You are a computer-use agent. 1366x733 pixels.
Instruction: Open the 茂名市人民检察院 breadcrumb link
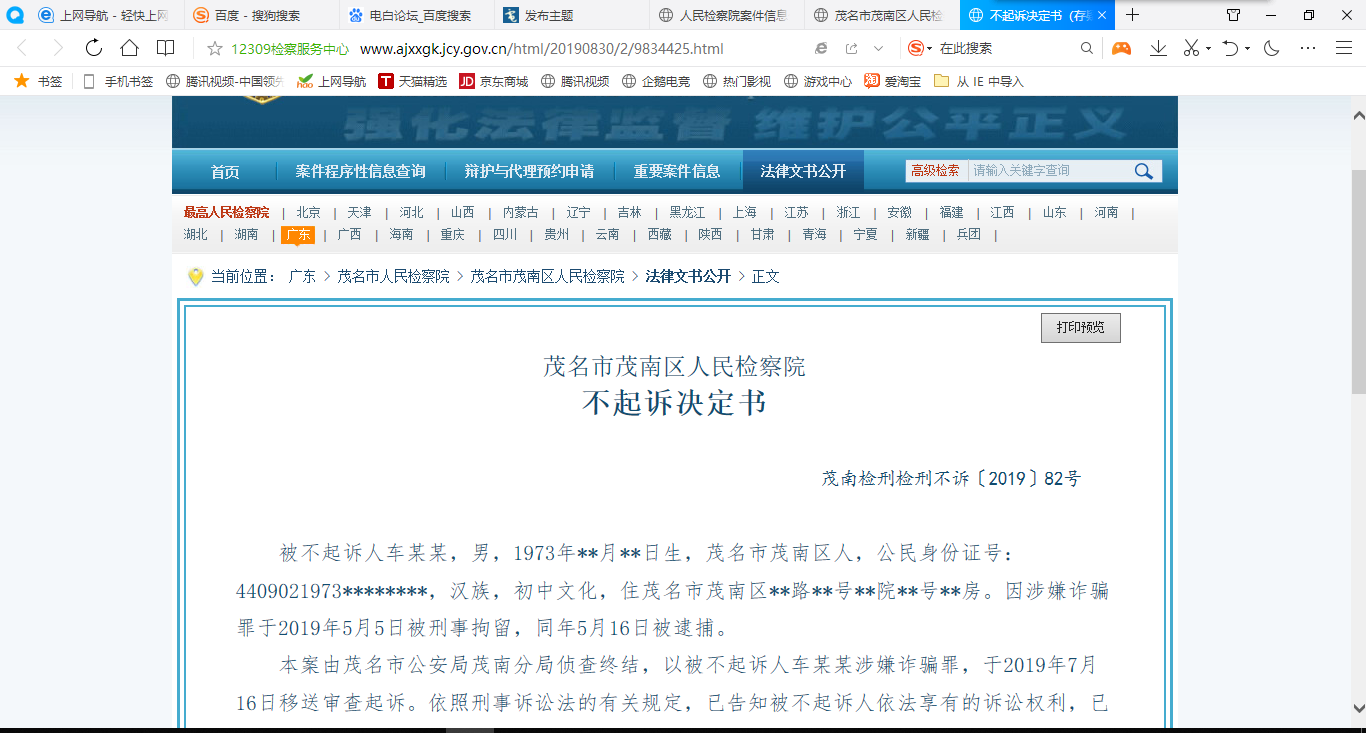point(393,276)
